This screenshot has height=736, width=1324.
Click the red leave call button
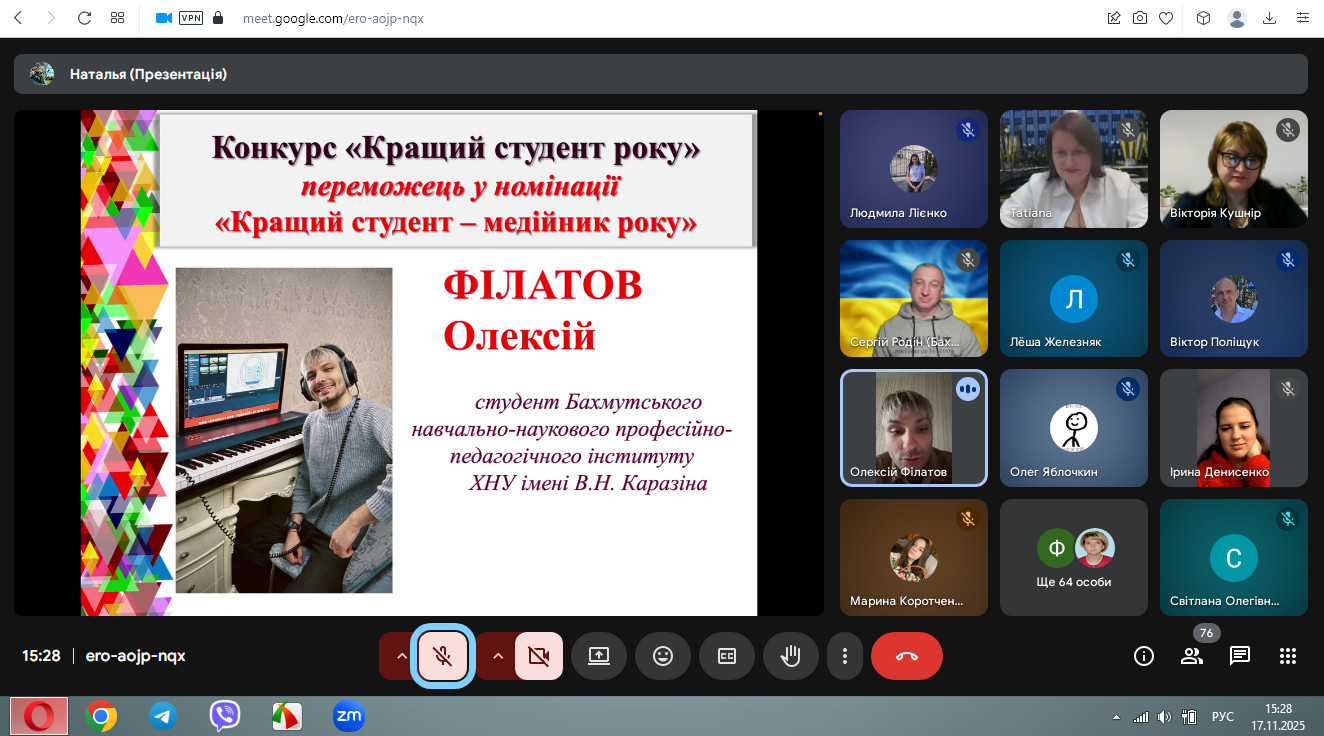[906, 656]
